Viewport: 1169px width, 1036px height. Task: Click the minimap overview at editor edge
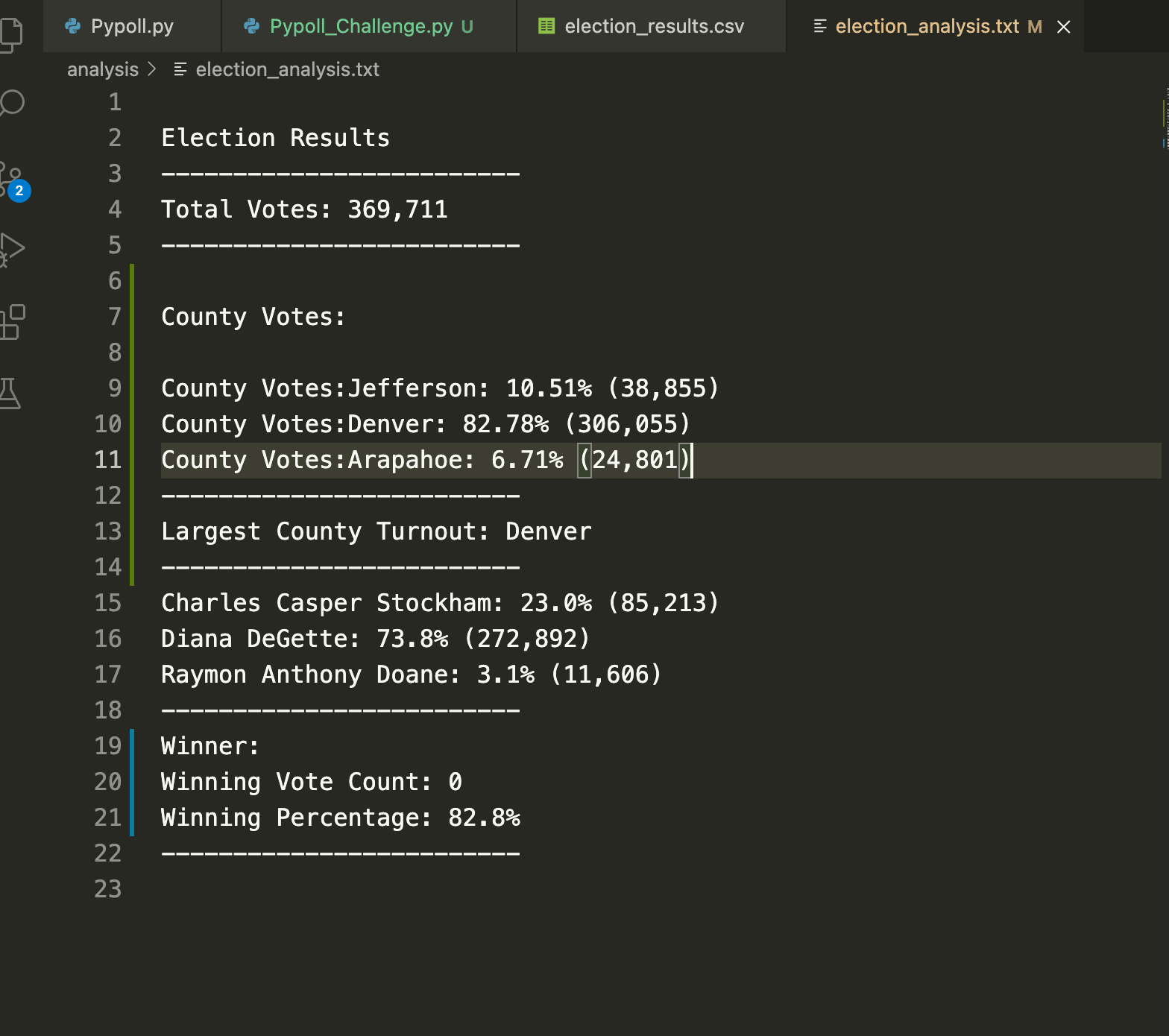(x=1165, y=118)
